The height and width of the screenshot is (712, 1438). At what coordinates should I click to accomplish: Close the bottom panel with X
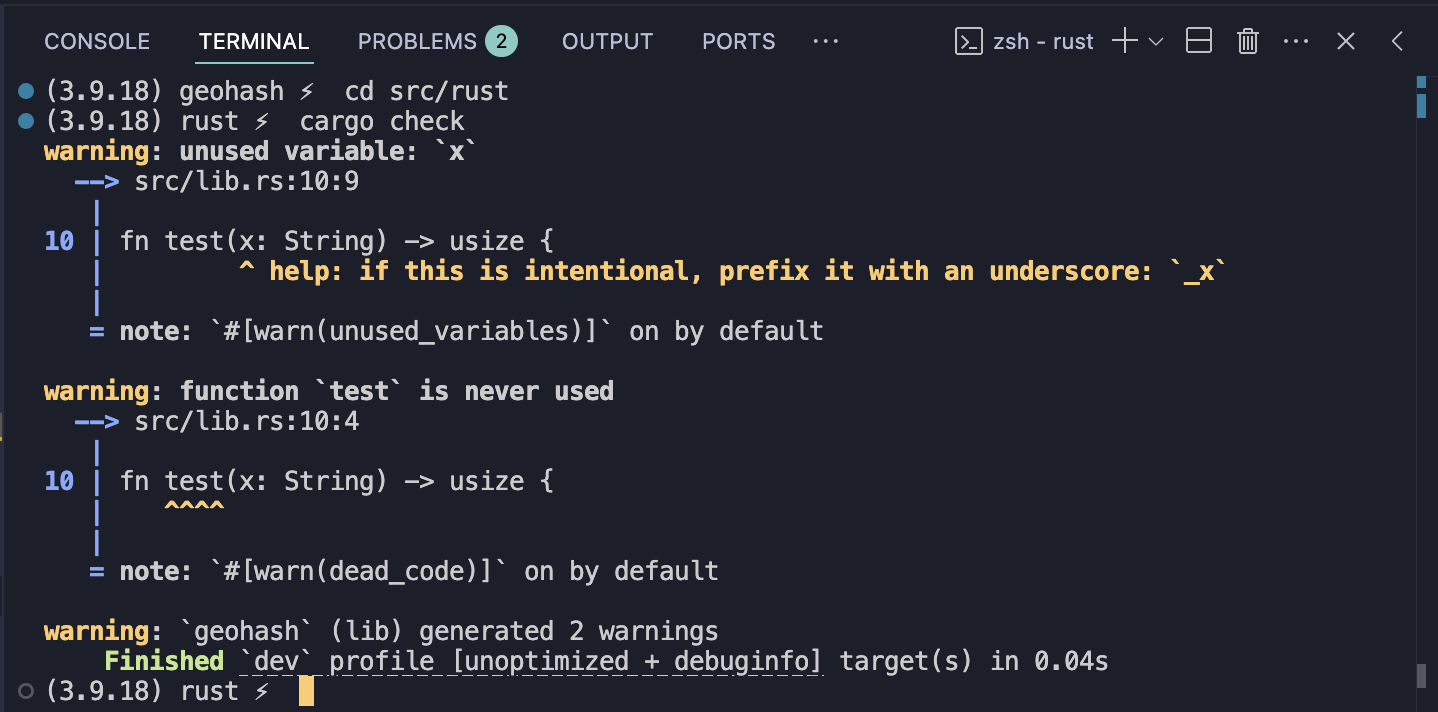coord(1346,41)
